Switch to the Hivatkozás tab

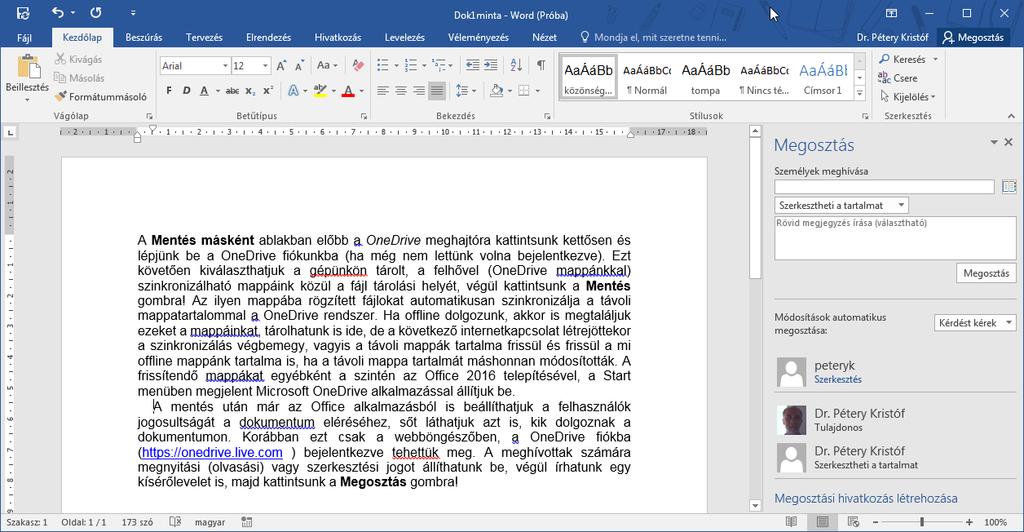[x=338, y=38]
